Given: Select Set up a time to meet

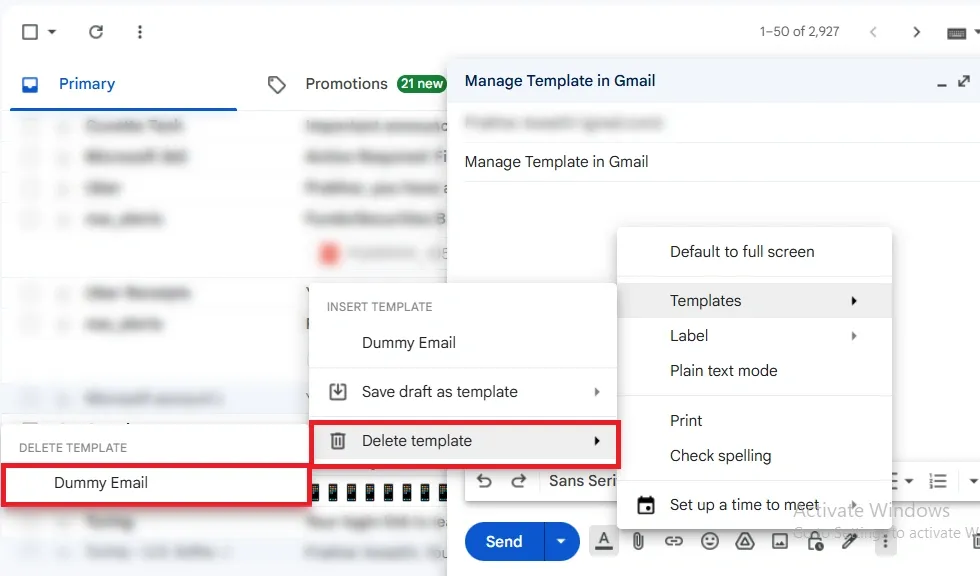Looking at the screenshot, I should coord(754,505).
